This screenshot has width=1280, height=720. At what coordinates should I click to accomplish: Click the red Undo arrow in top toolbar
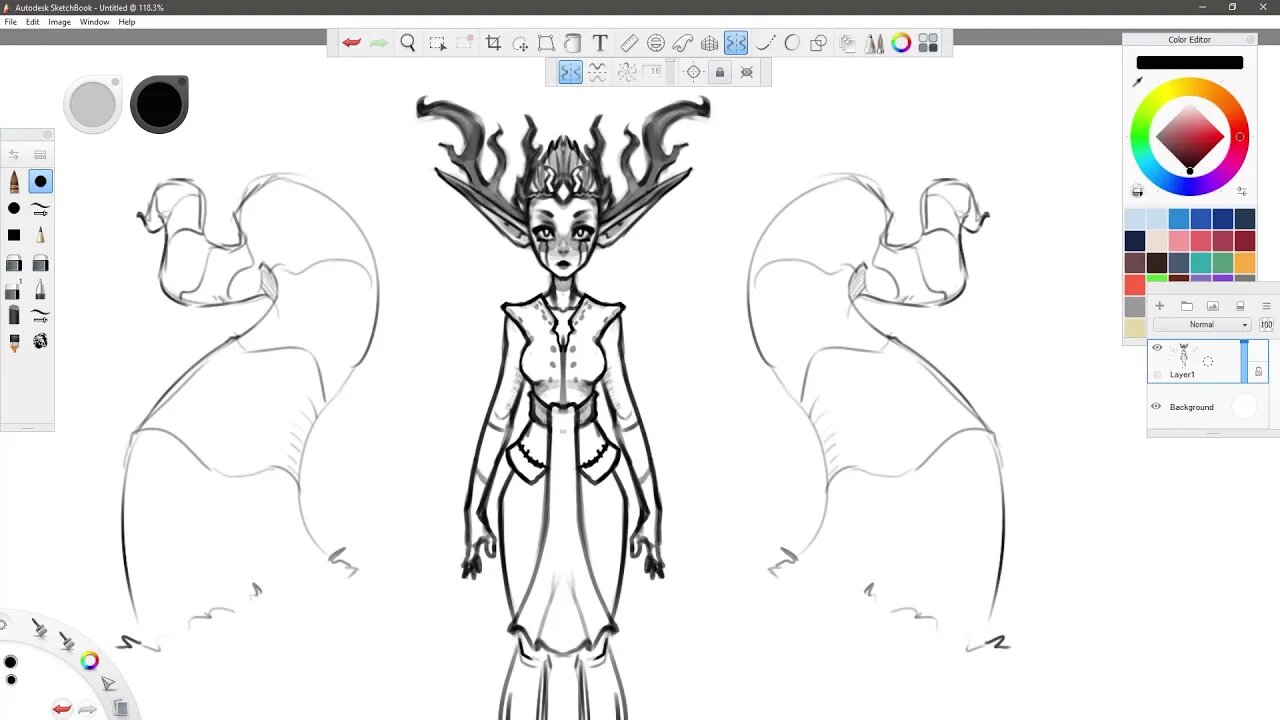click(x=351, y=43)
